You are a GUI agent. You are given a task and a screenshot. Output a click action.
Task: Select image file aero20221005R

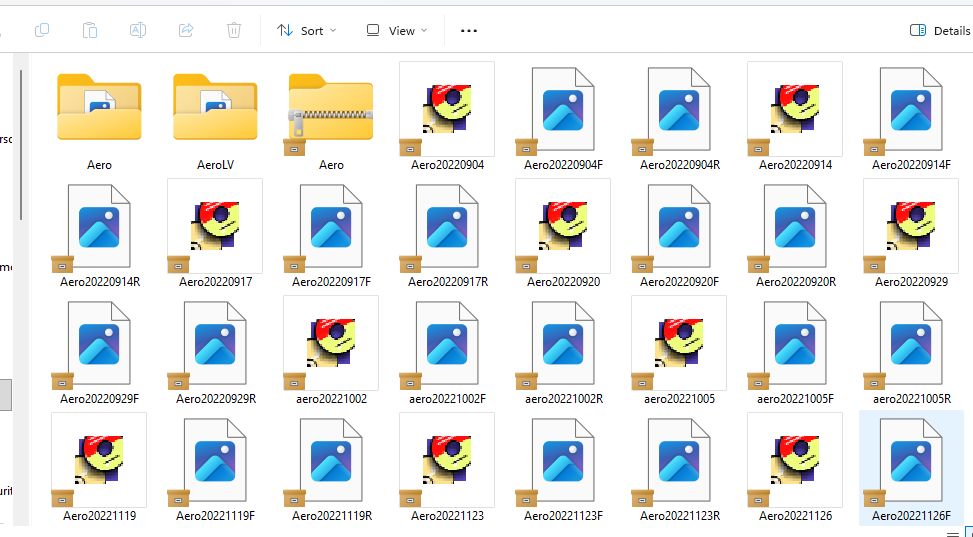coord(911,351)
